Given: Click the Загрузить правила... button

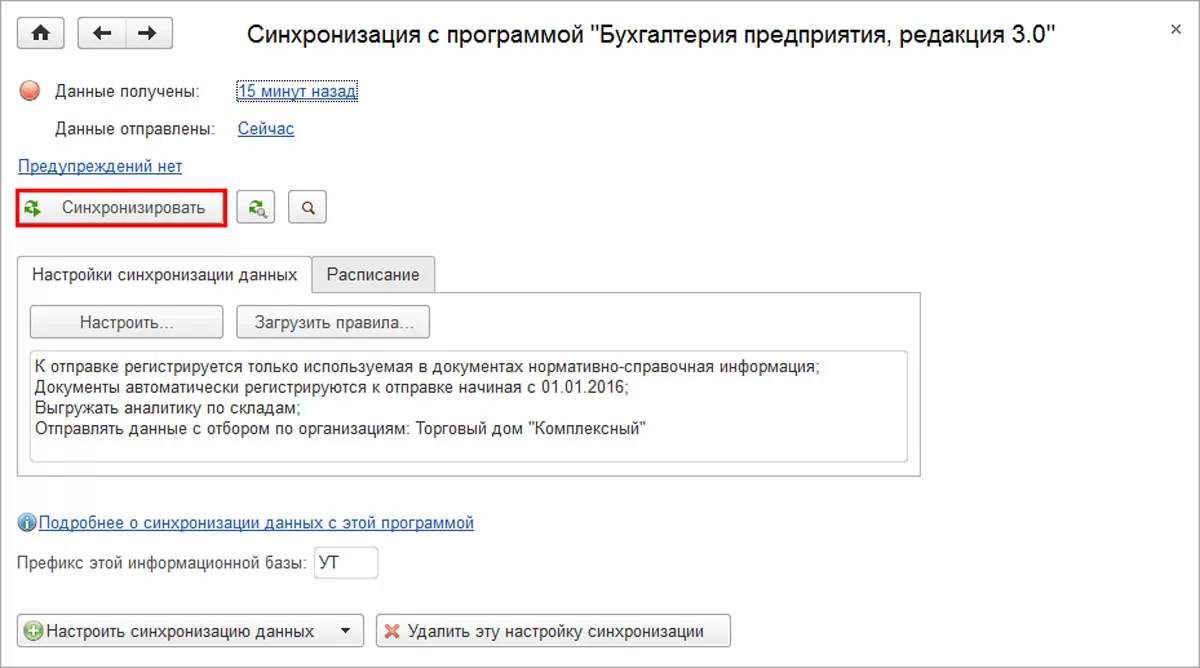Looking at the screenshot, I should (x=333, y=322).
